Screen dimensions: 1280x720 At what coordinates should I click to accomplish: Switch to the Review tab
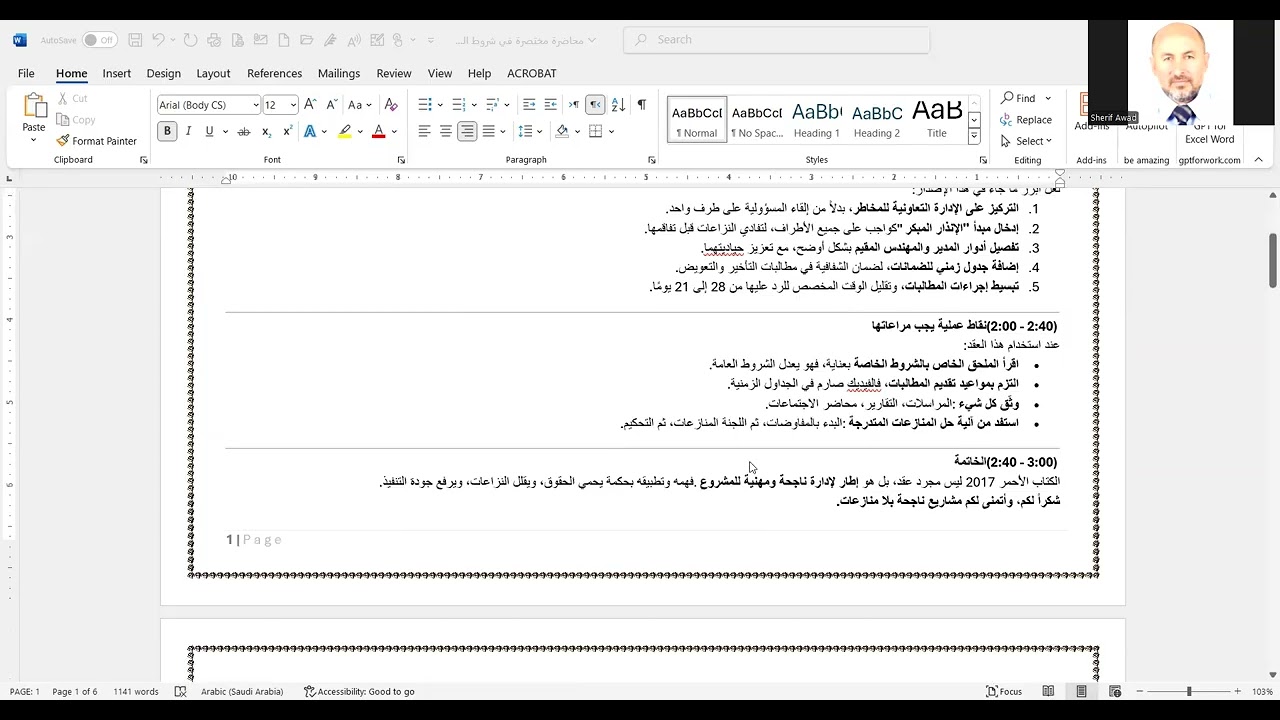394,73
